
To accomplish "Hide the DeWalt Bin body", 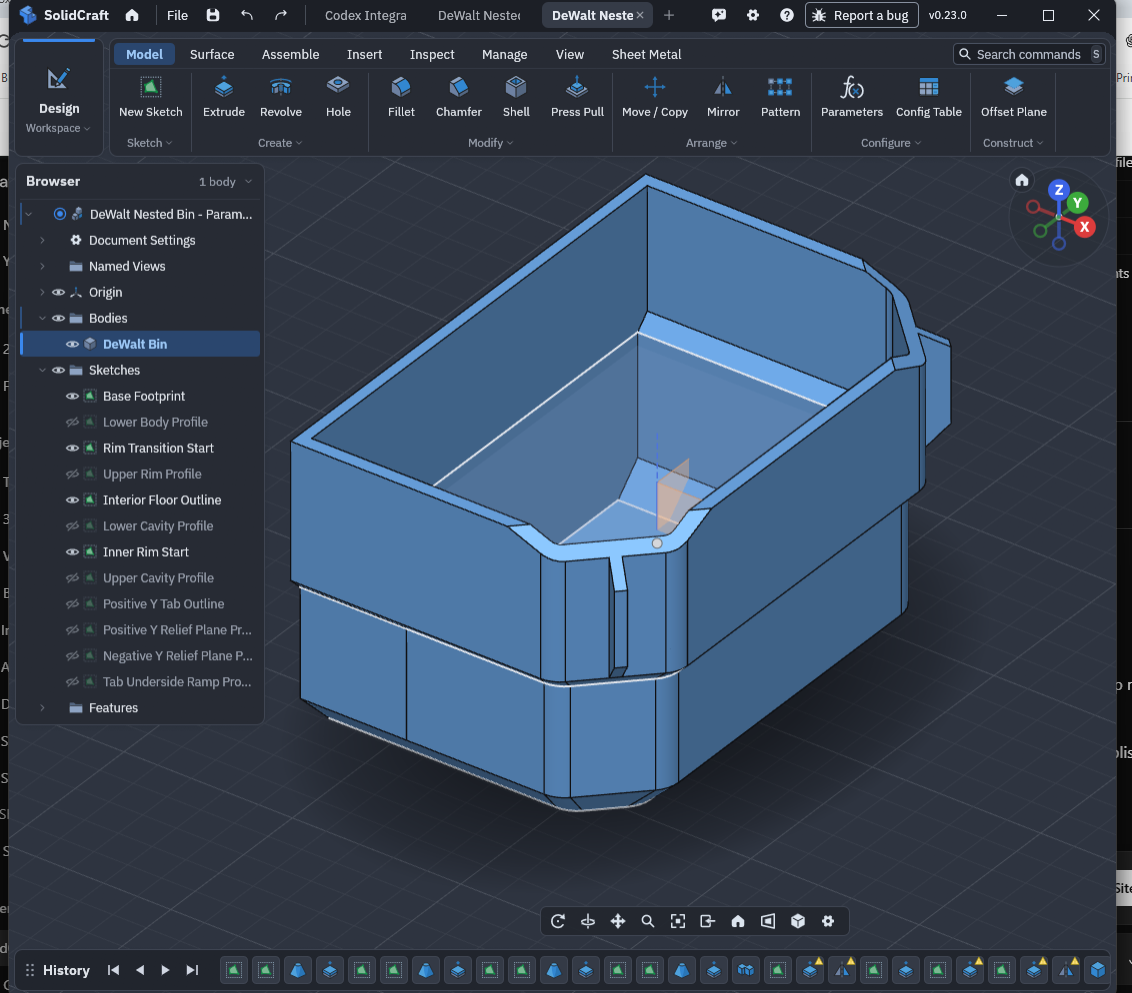I will 72,344.
